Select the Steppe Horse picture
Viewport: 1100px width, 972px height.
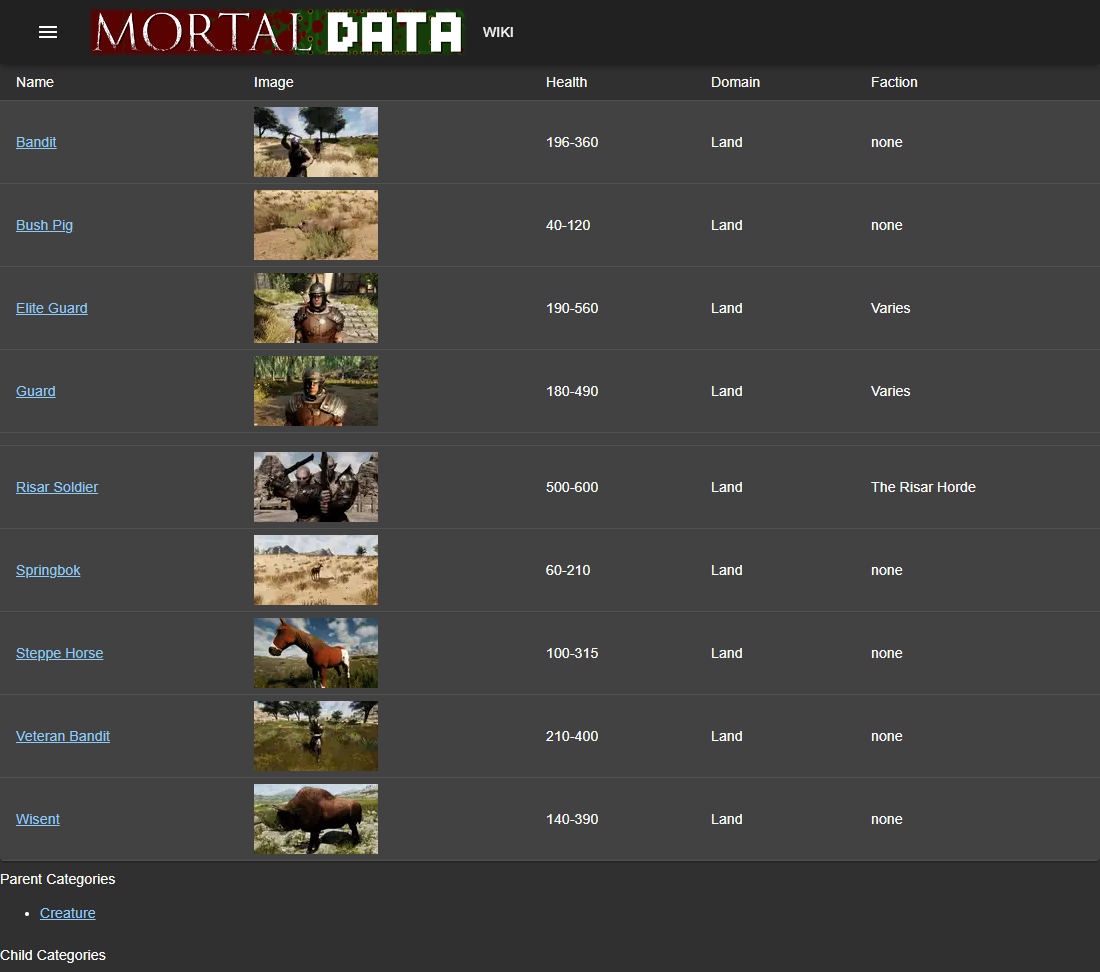(316, 653)
